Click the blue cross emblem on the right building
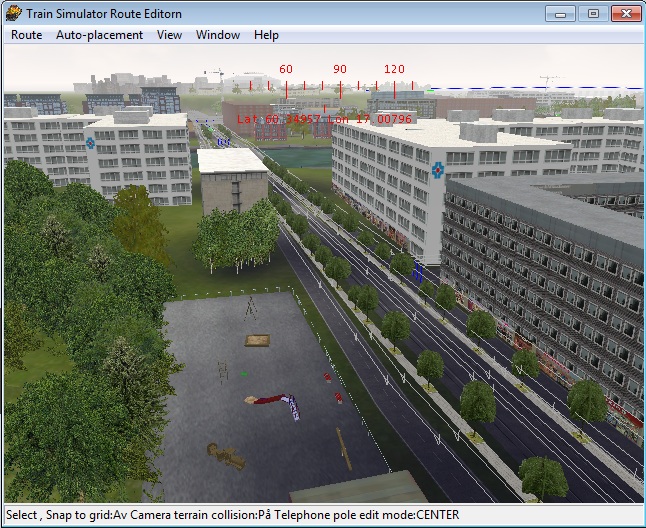Image resolution: width=646 pixels, height=528 pixels. (x=437, y=171)
